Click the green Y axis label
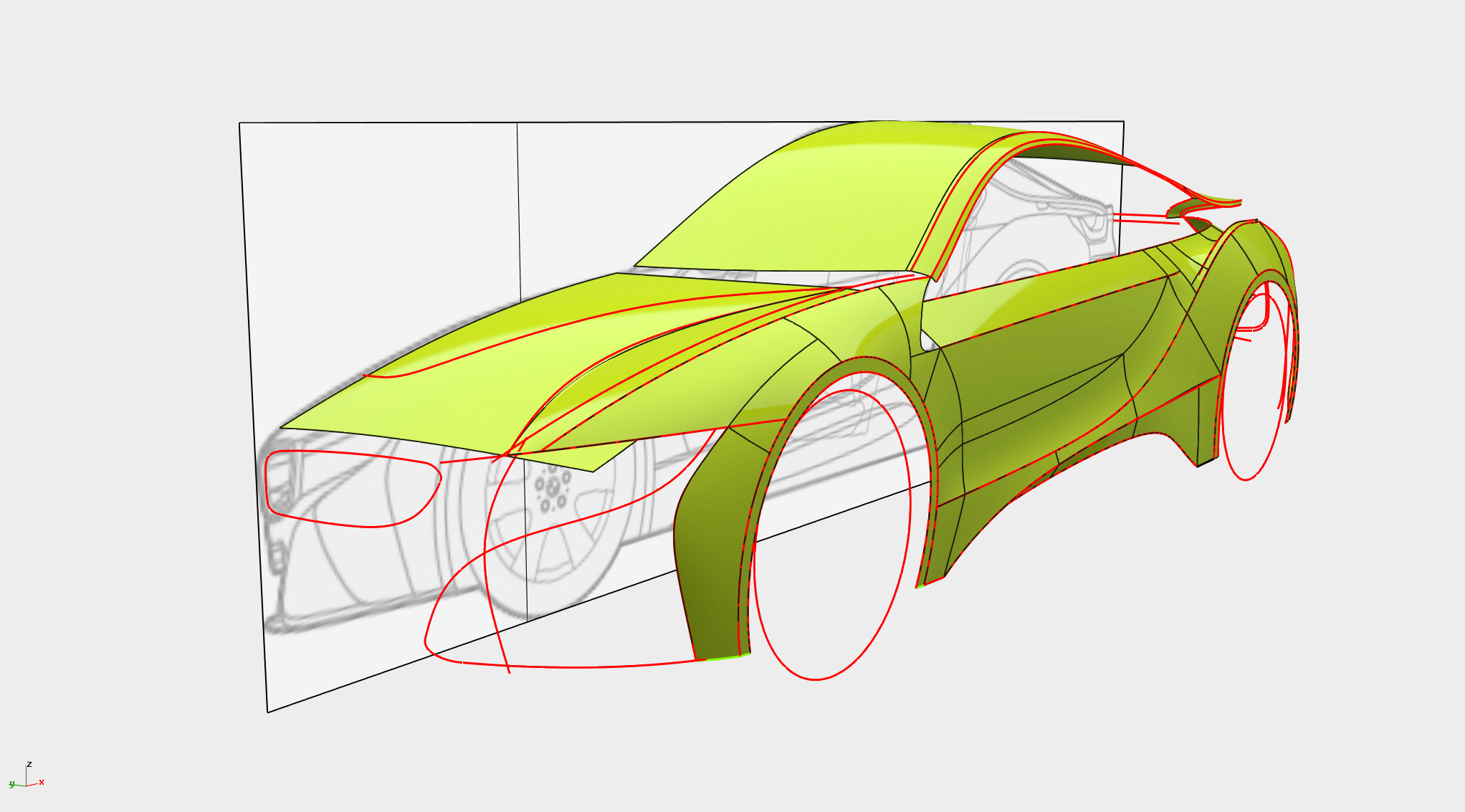This screenshot has height=812, width=1465. pyautogui.click(x=11, y=784)
